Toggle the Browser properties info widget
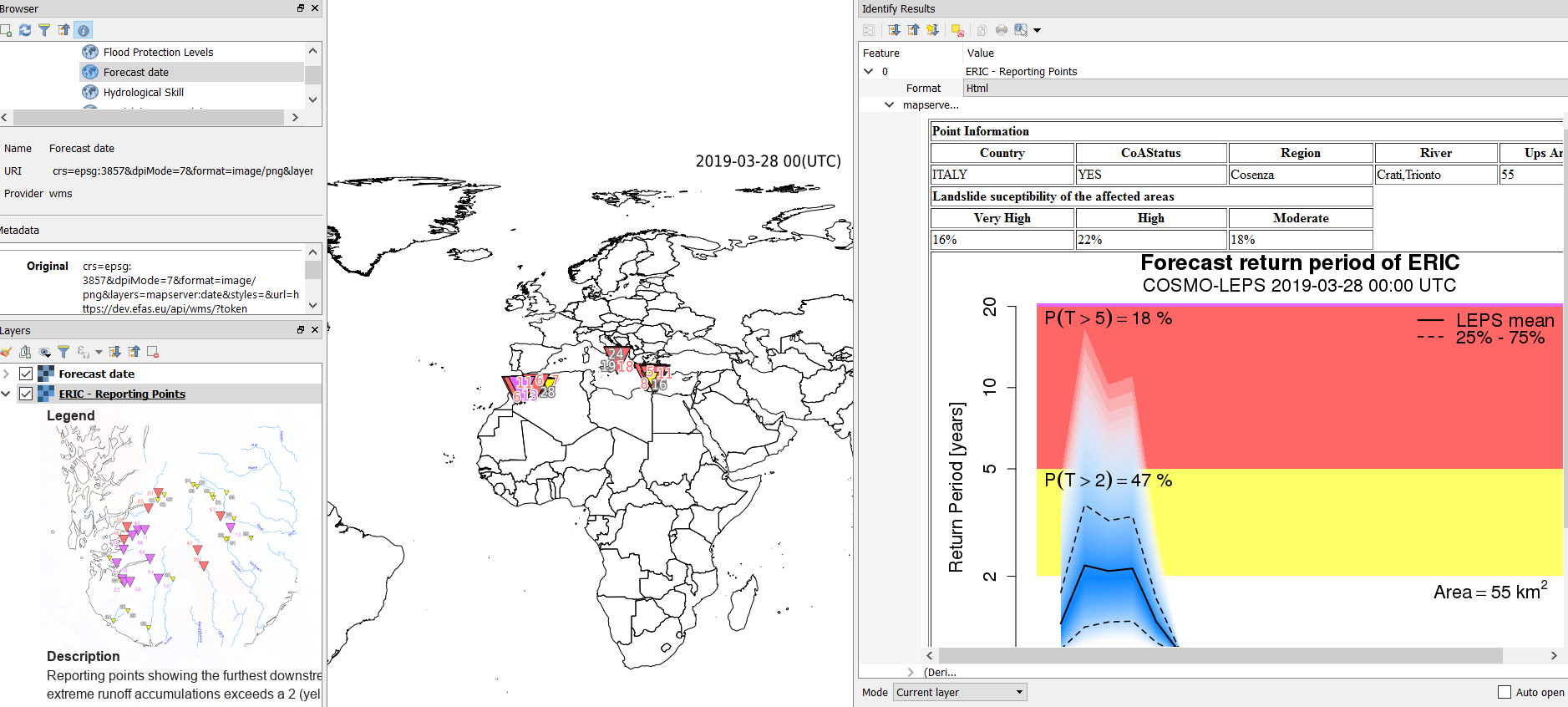This screenshot has height=707, width=1568. point(84,30)
